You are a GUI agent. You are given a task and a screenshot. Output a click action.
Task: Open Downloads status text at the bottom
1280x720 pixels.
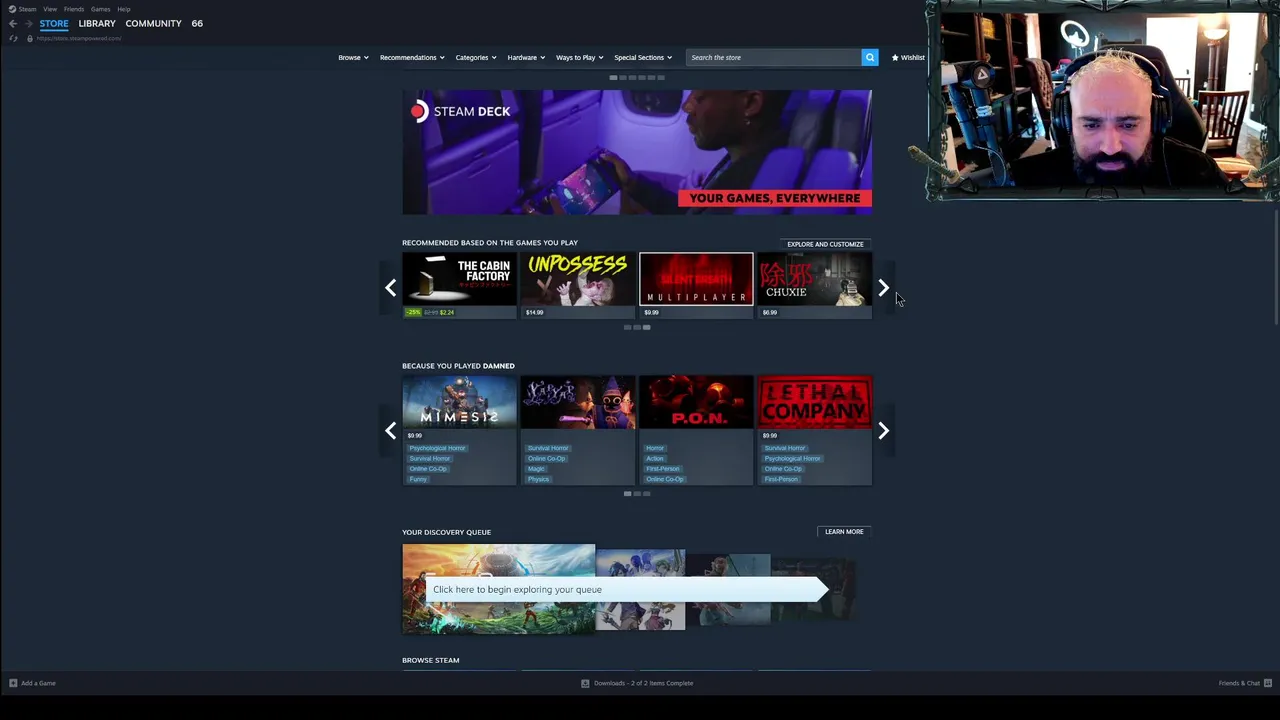[643, 683]
